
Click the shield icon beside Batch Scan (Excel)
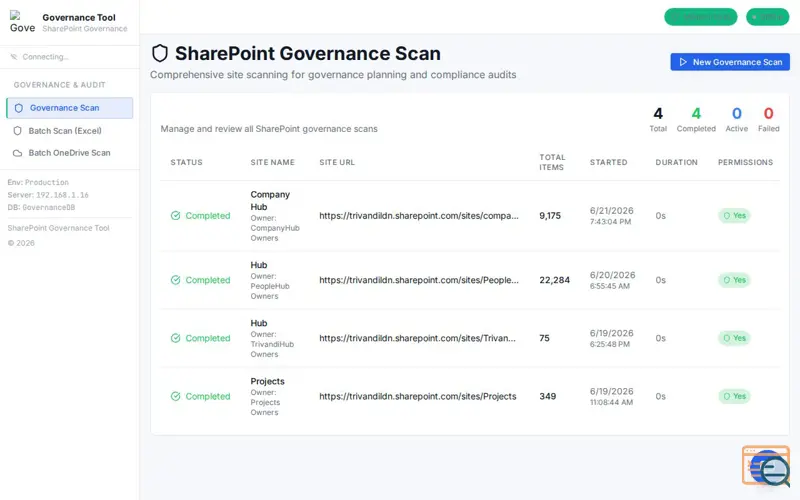coord(17,131)
